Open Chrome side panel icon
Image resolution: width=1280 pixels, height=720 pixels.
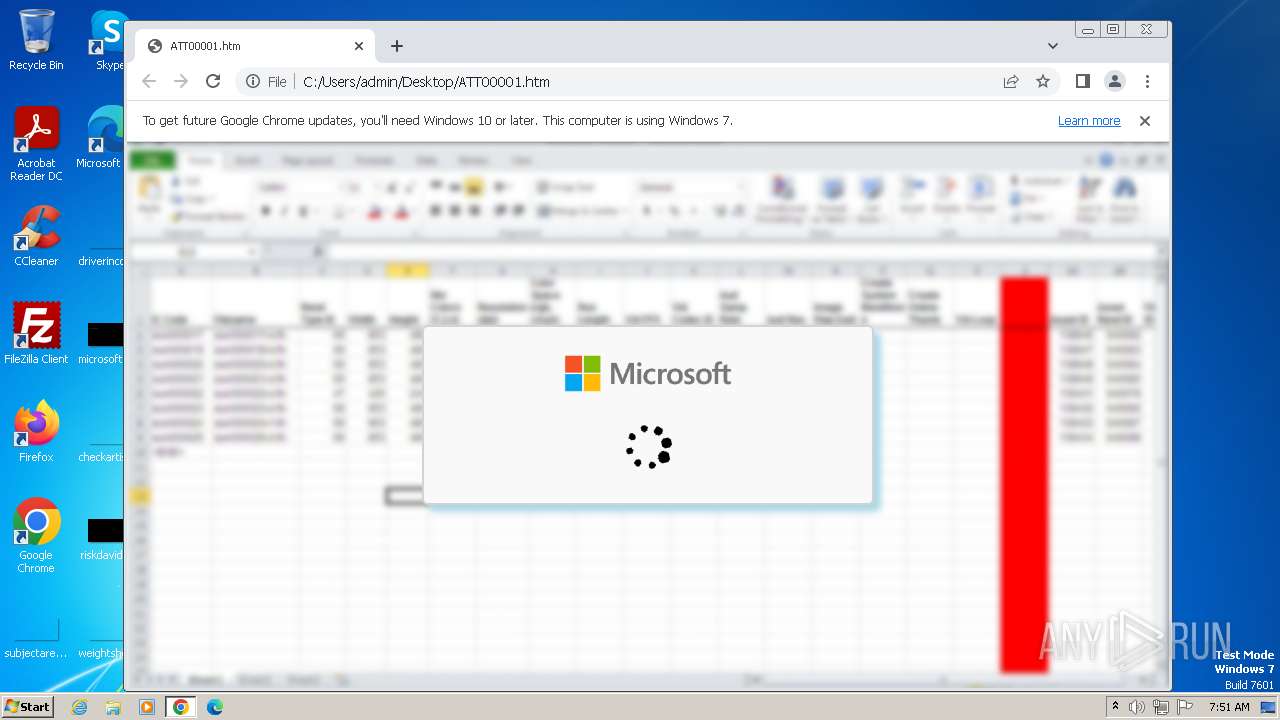(x=1082, y=82)
